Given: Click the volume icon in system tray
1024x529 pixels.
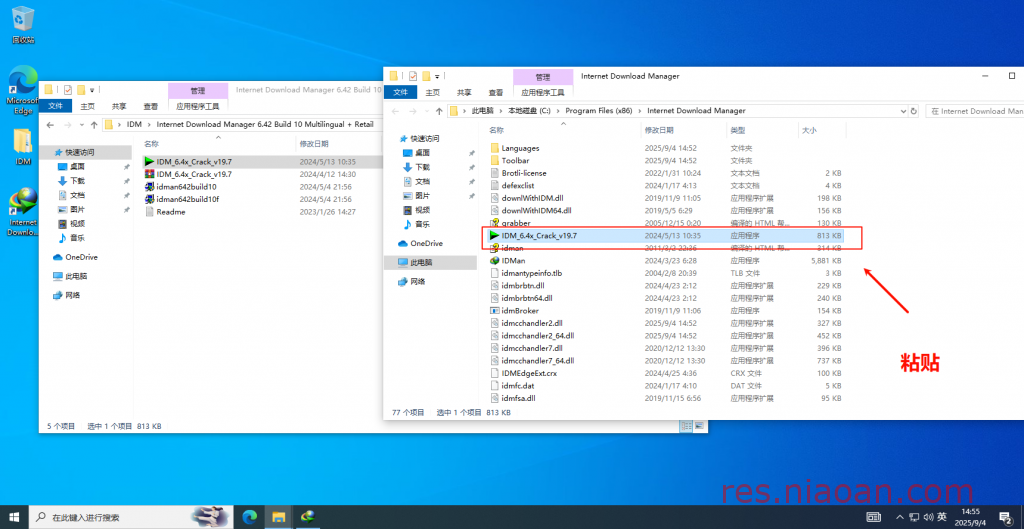Looking at the screenshot, I should 927,517.
